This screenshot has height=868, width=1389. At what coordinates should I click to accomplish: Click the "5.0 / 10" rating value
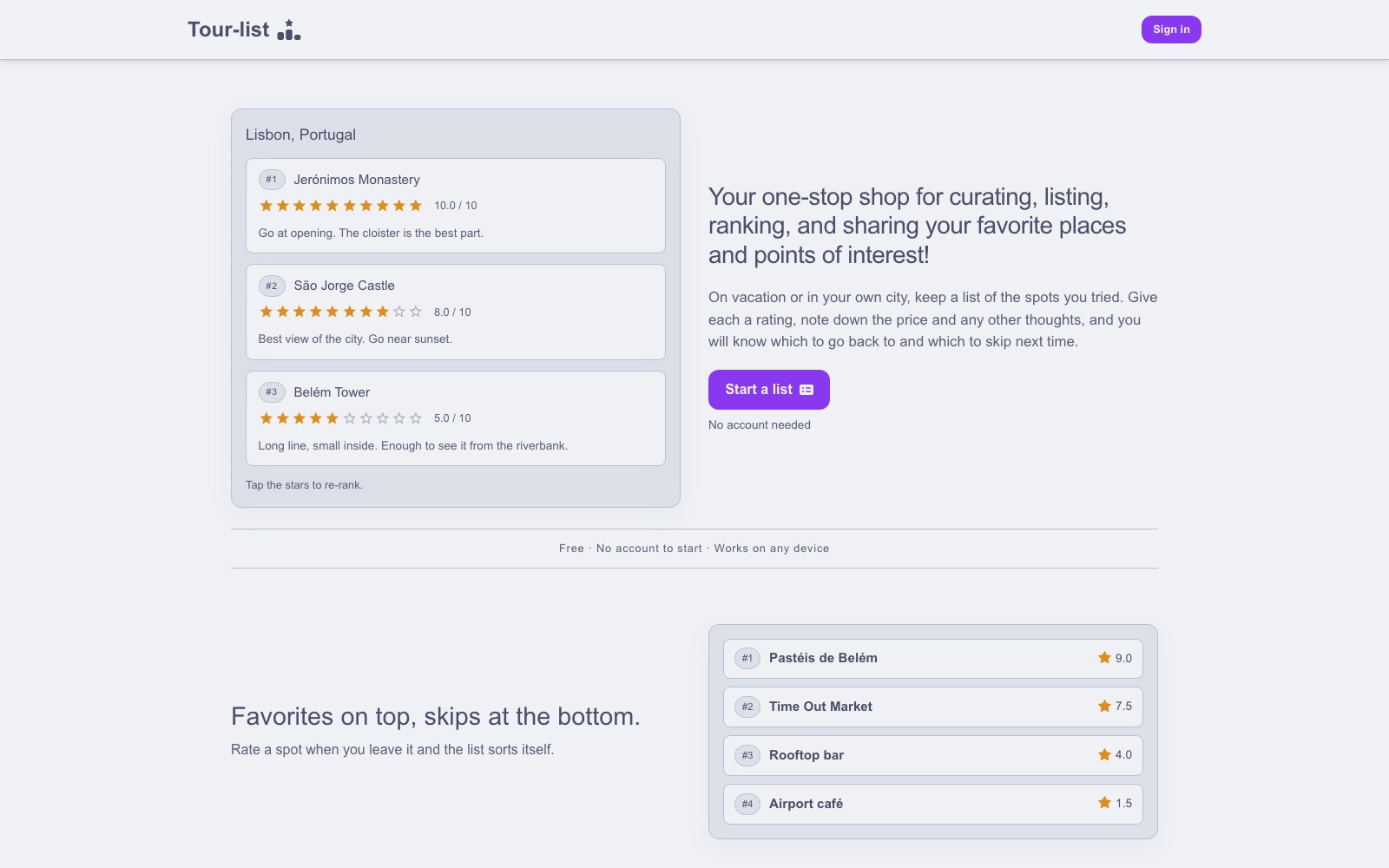[x=452, y=418]
